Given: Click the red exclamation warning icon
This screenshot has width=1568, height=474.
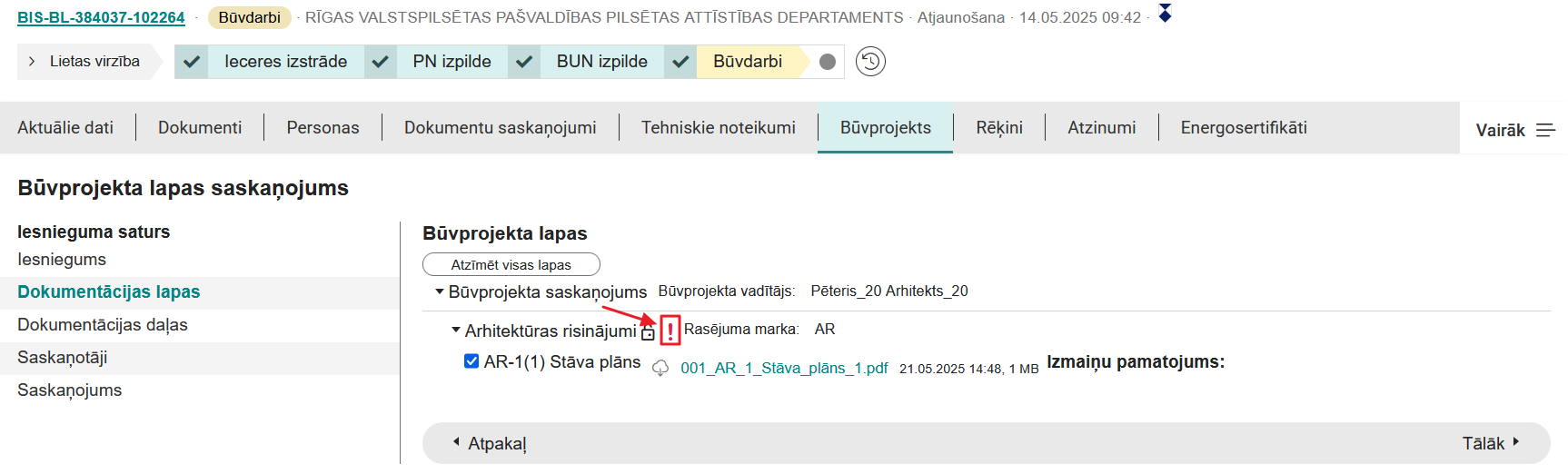Looking at the screenshot, I should pyautogui.click(x=670, y=330).
